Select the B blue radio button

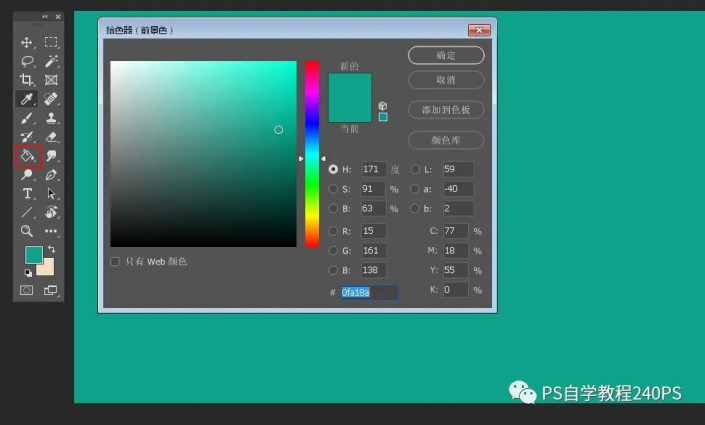point(333,270)
